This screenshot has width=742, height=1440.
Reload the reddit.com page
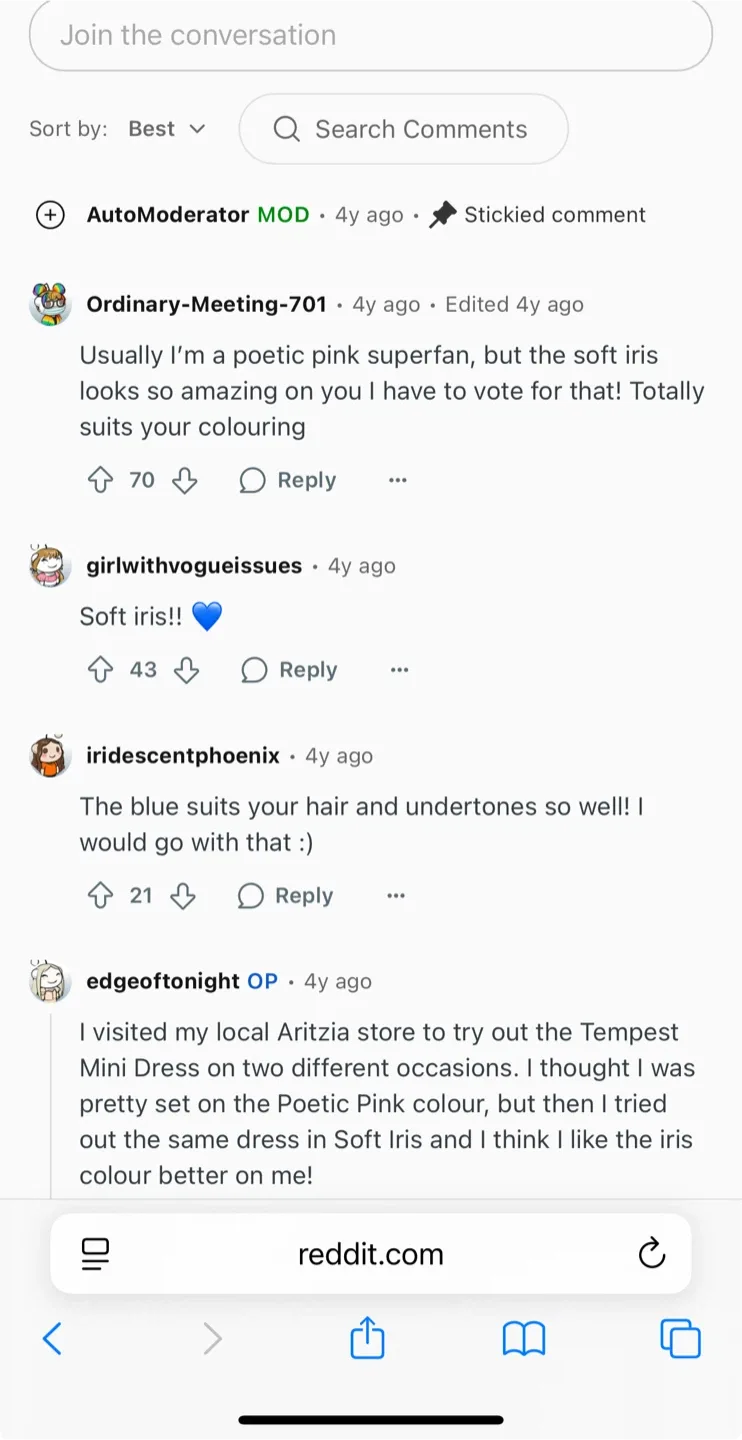tap(652, 1254)
